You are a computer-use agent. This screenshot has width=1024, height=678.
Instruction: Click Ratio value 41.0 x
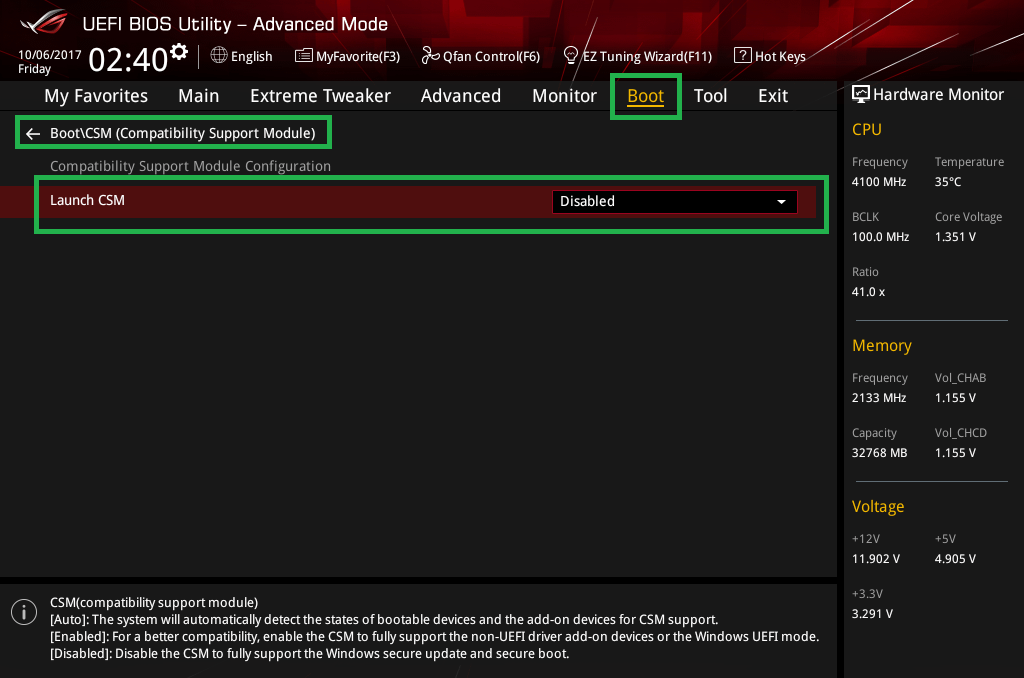pyautogui.click(x=868, y=292)
